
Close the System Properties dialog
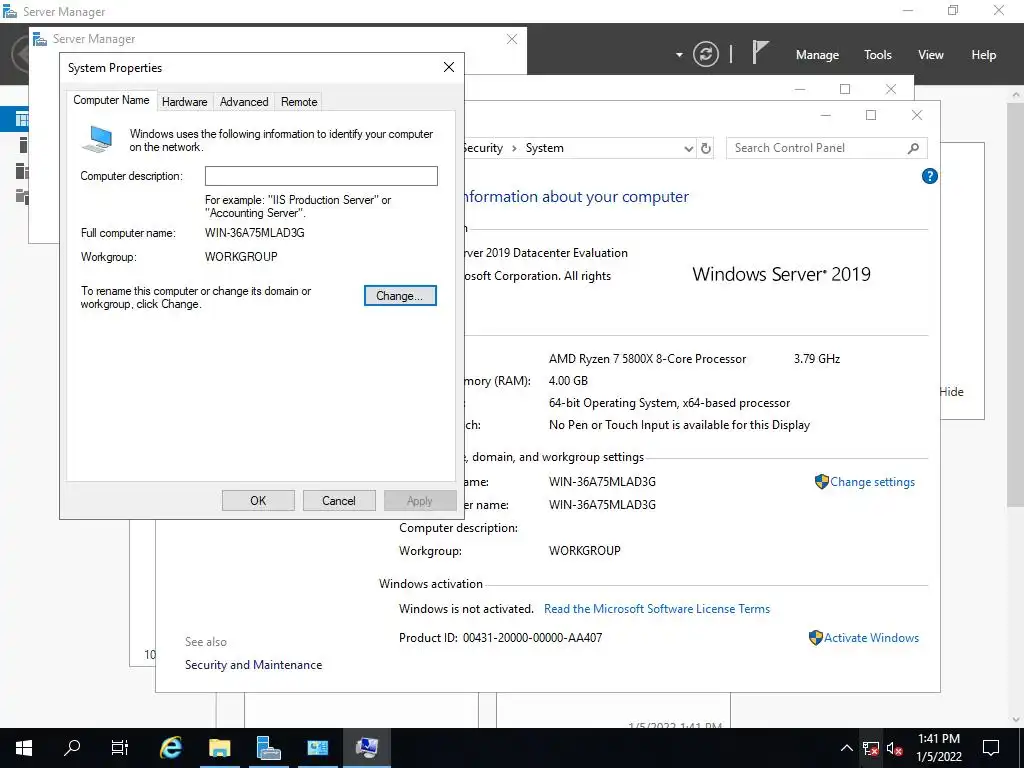click(x=449, y=67)
